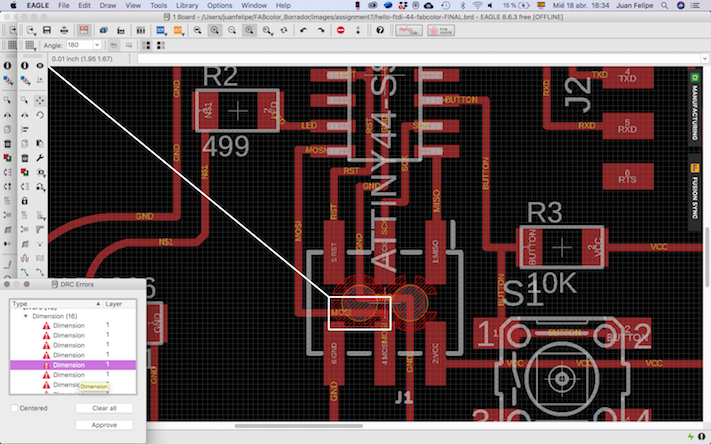This screenshot has height=444, width=711.
Task: Click the Info tool icon
Action: tap(24, 65)
